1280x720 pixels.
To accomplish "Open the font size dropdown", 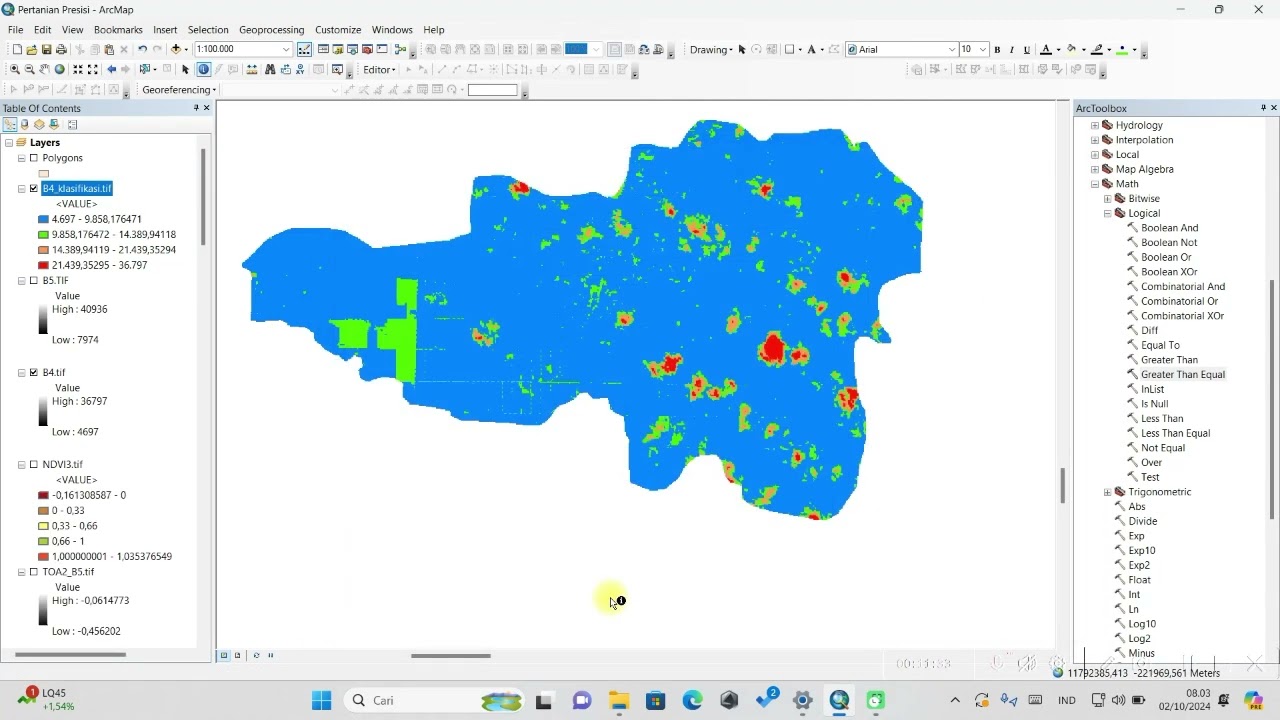I will 984,49.
